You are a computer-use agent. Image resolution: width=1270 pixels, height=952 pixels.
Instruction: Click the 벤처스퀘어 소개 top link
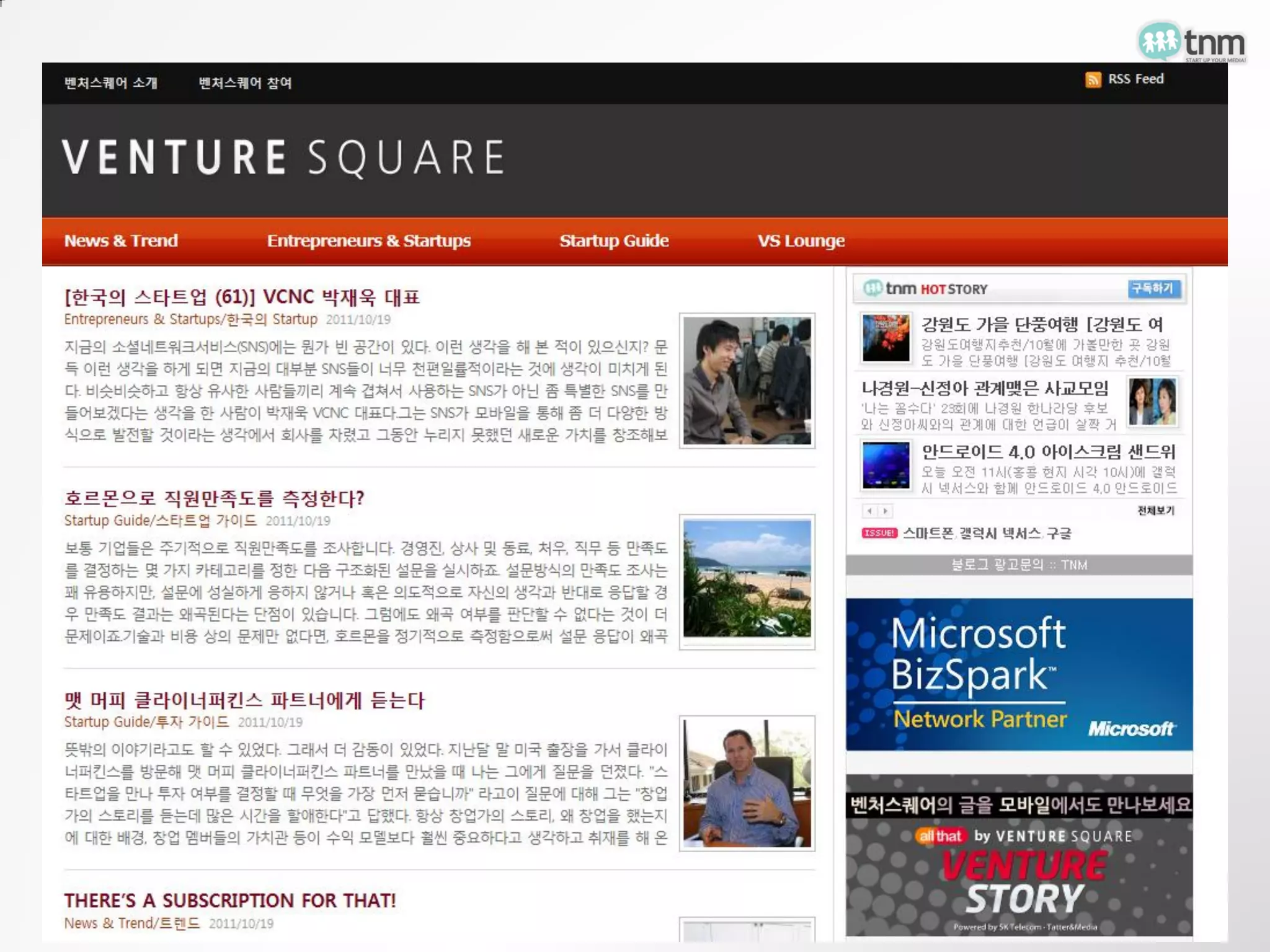point(111,83)
